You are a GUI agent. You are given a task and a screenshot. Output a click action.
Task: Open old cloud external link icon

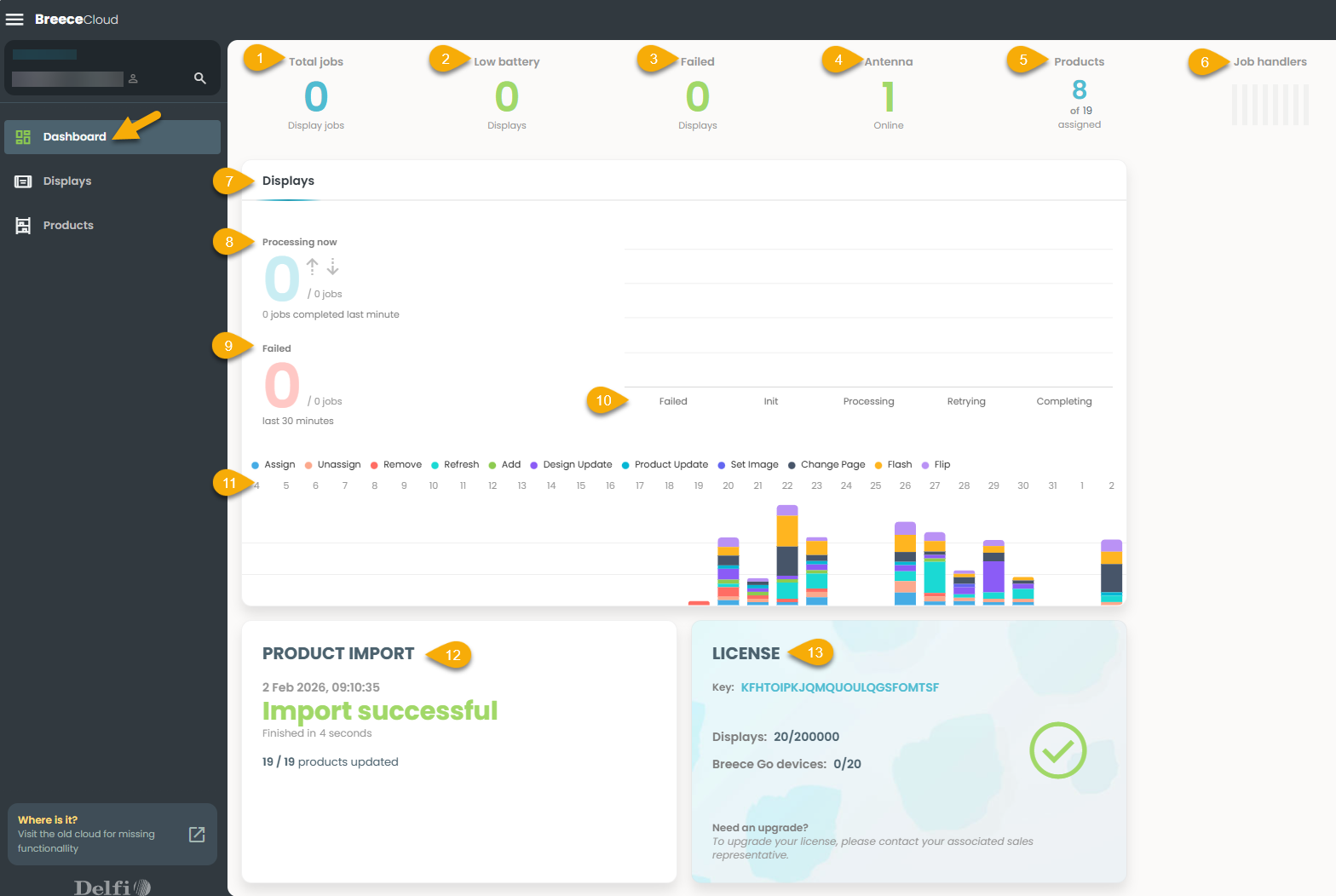point(197,834)
